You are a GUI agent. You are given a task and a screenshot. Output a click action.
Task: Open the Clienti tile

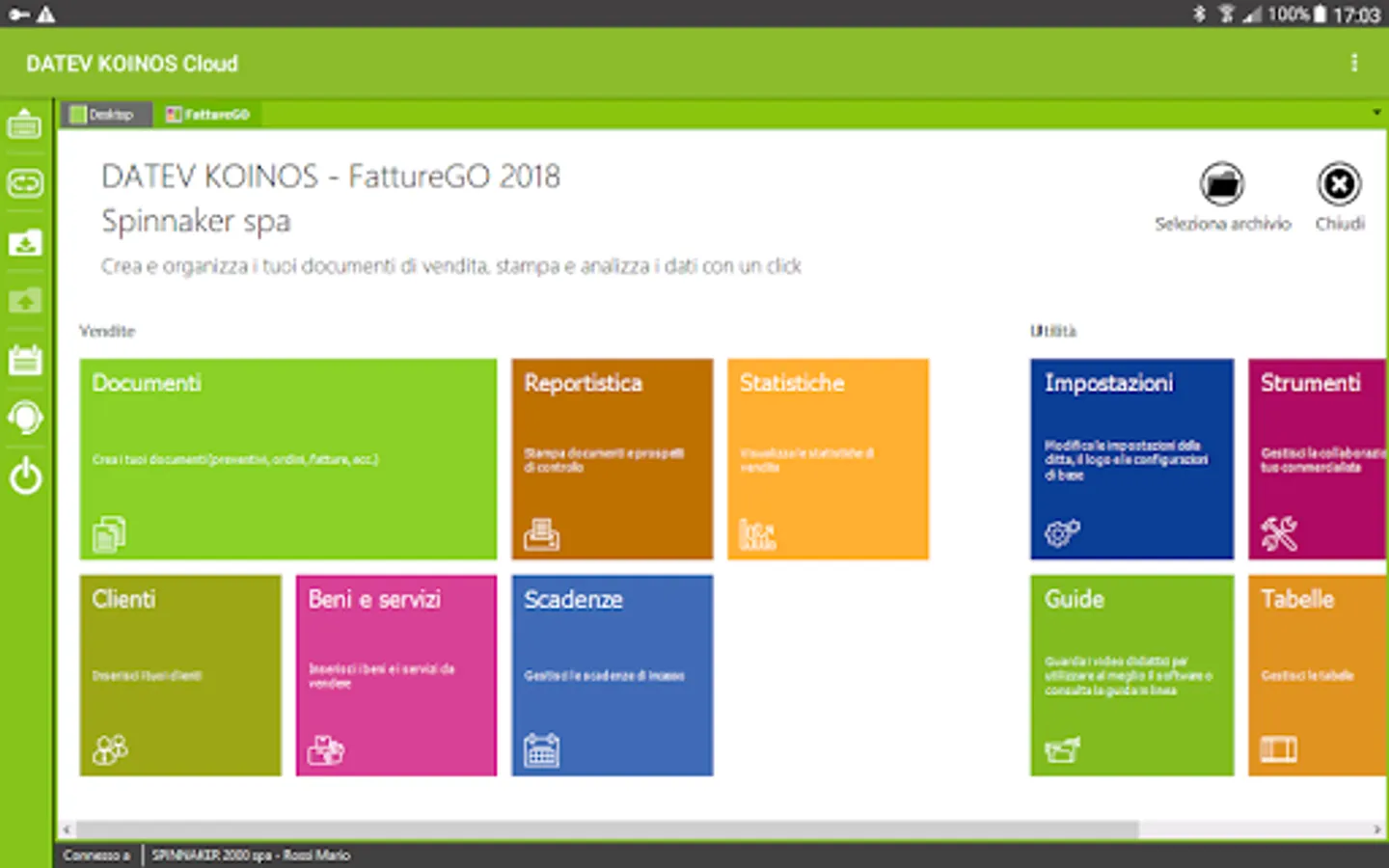pos(180,675)
